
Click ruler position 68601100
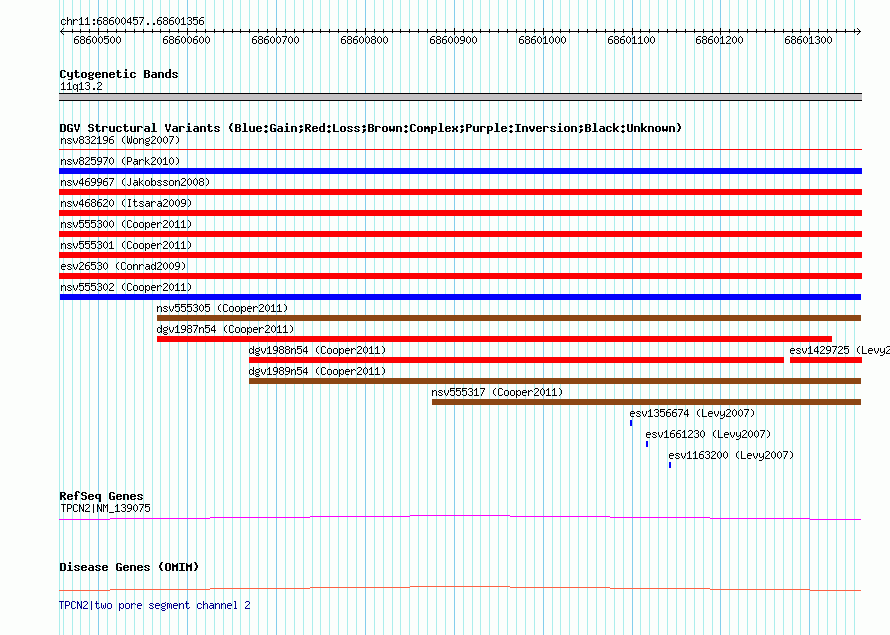[631, 40]
